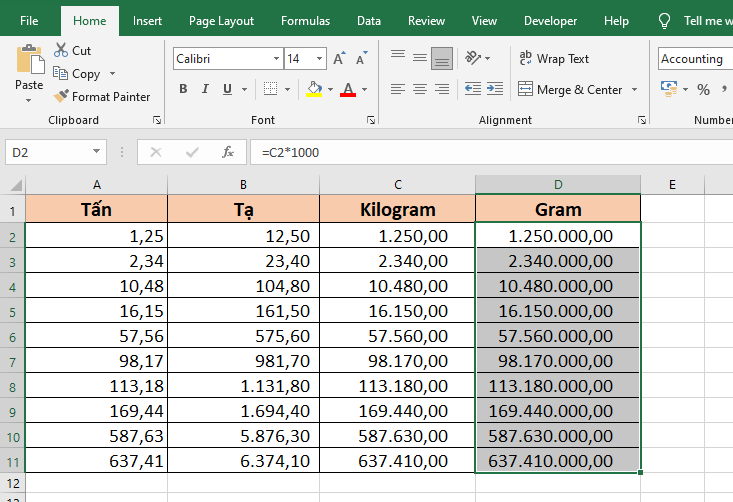733x502 pixels.
Task: Toggle Wrap Text for selected cells
Action: [x=554, y=59]
